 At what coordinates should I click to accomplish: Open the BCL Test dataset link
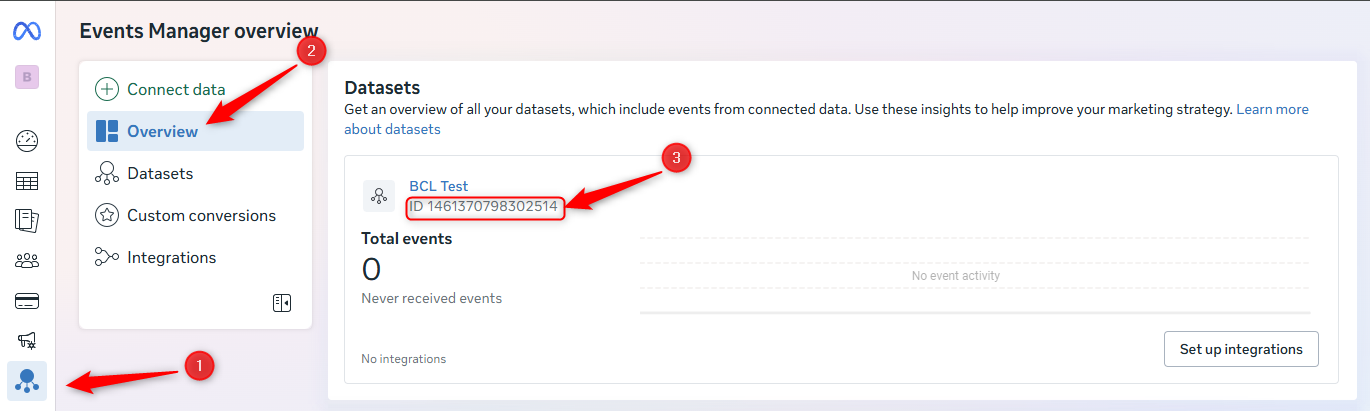(438, 186)
